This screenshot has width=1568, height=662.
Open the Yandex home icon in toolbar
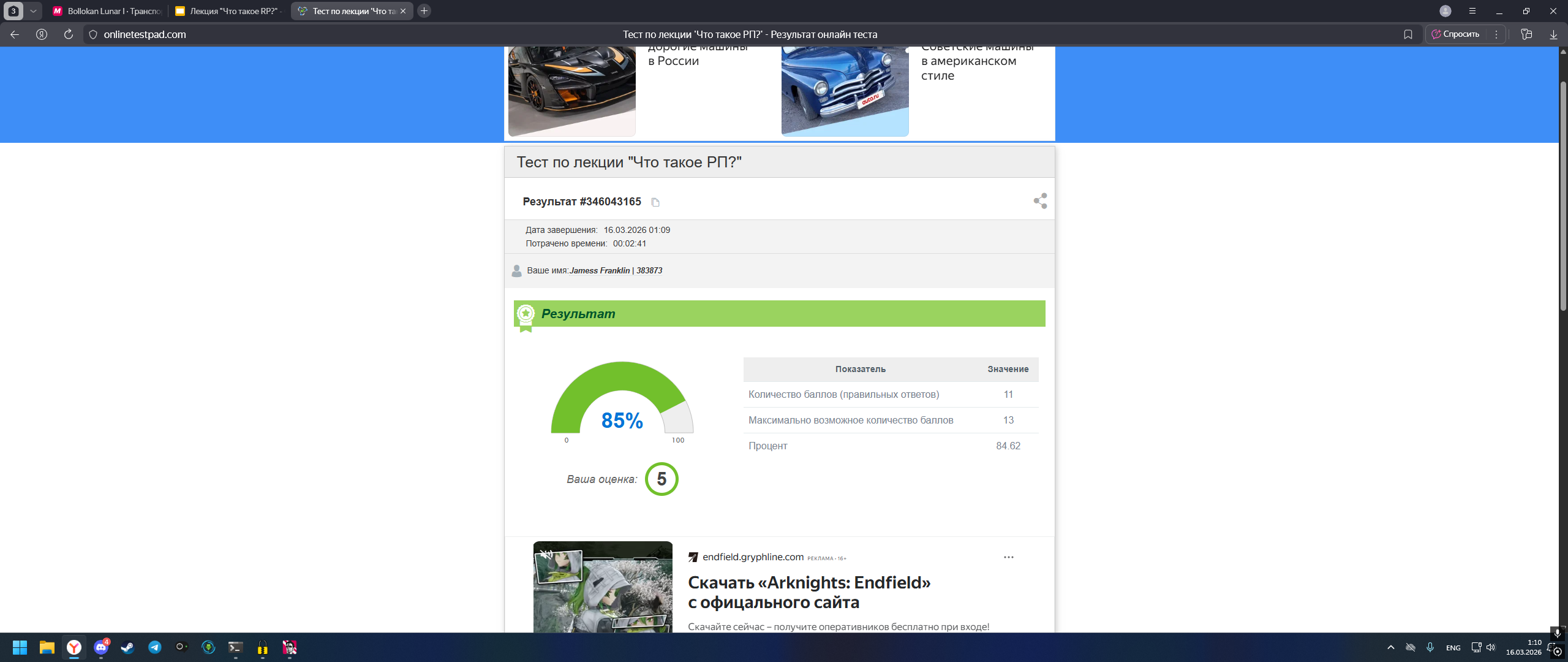[42, 34]
